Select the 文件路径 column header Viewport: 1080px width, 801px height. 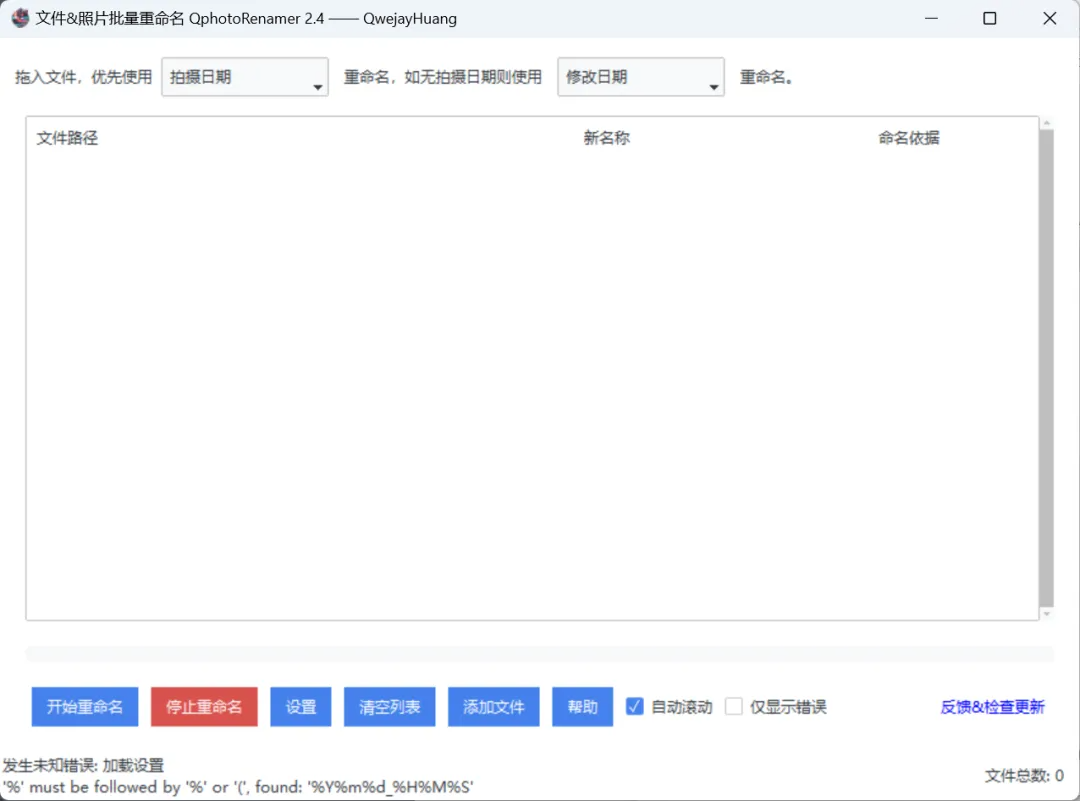(67, 137)
